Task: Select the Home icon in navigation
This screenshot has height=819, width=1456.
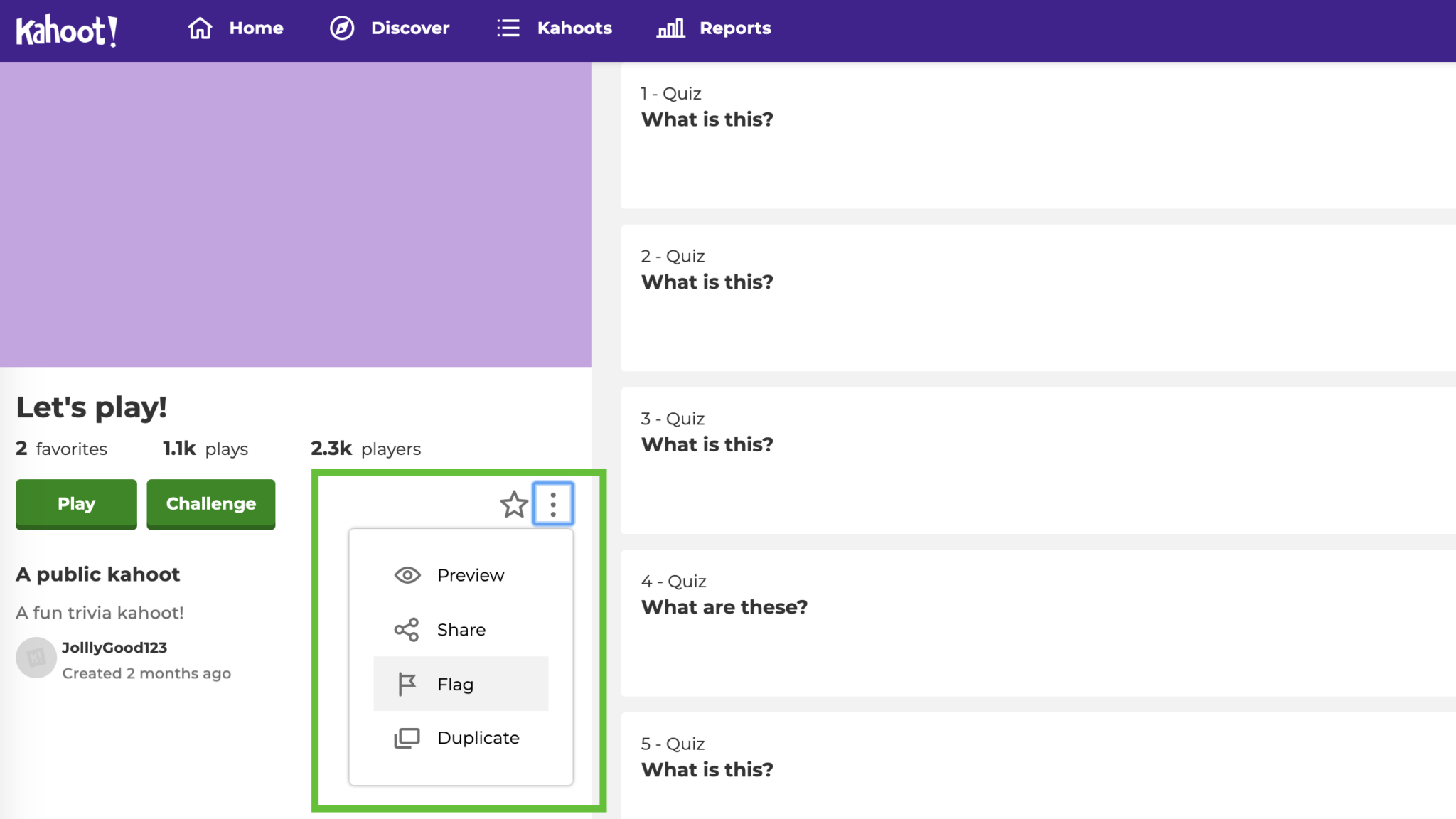Action: coord(200,28)
